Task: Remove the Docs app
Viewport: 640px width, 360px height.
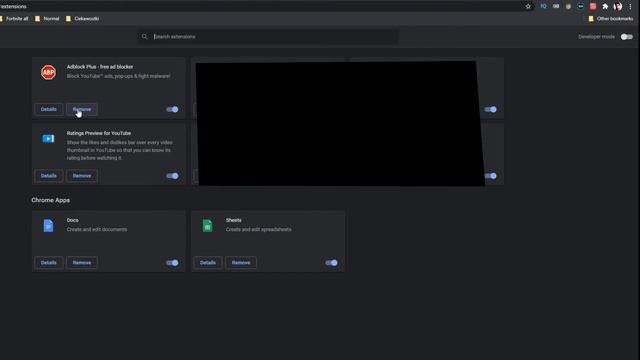Action: coord(82,262)
